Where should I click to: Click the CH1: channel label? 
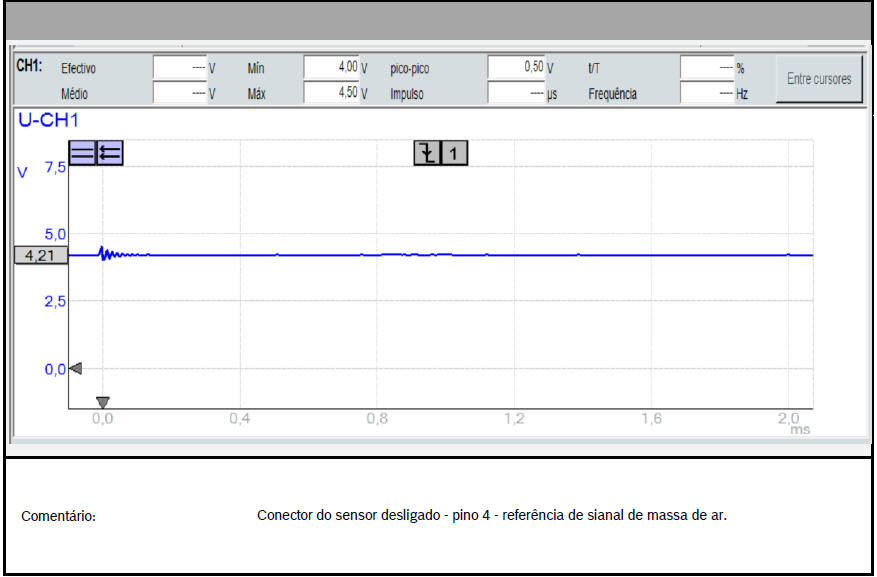(27, 67)
